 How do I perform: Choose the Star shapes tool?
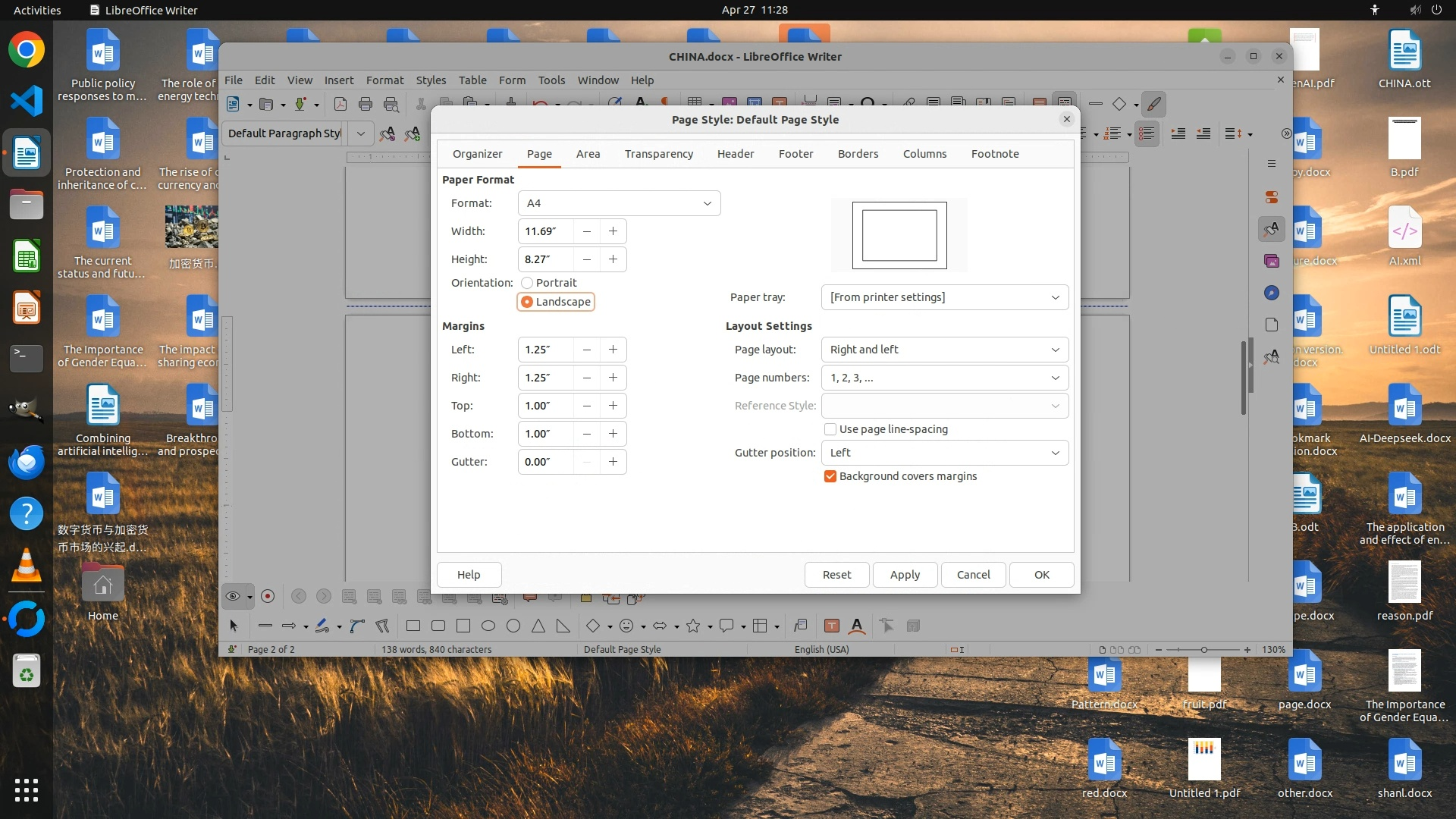(693, 626)
